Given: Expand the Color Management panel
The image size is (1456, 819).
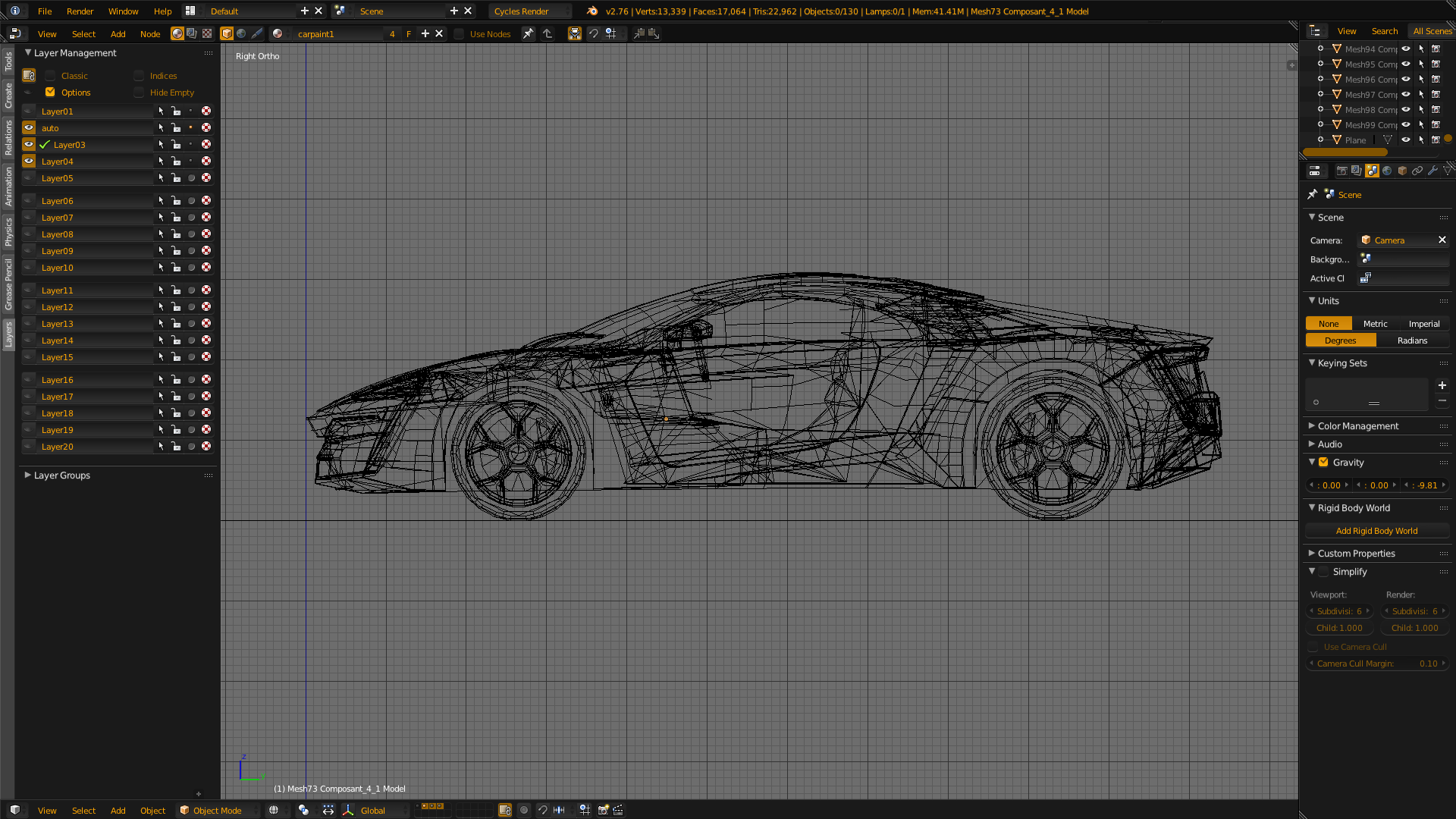Looking at the screenshot, I should 1357,426.
